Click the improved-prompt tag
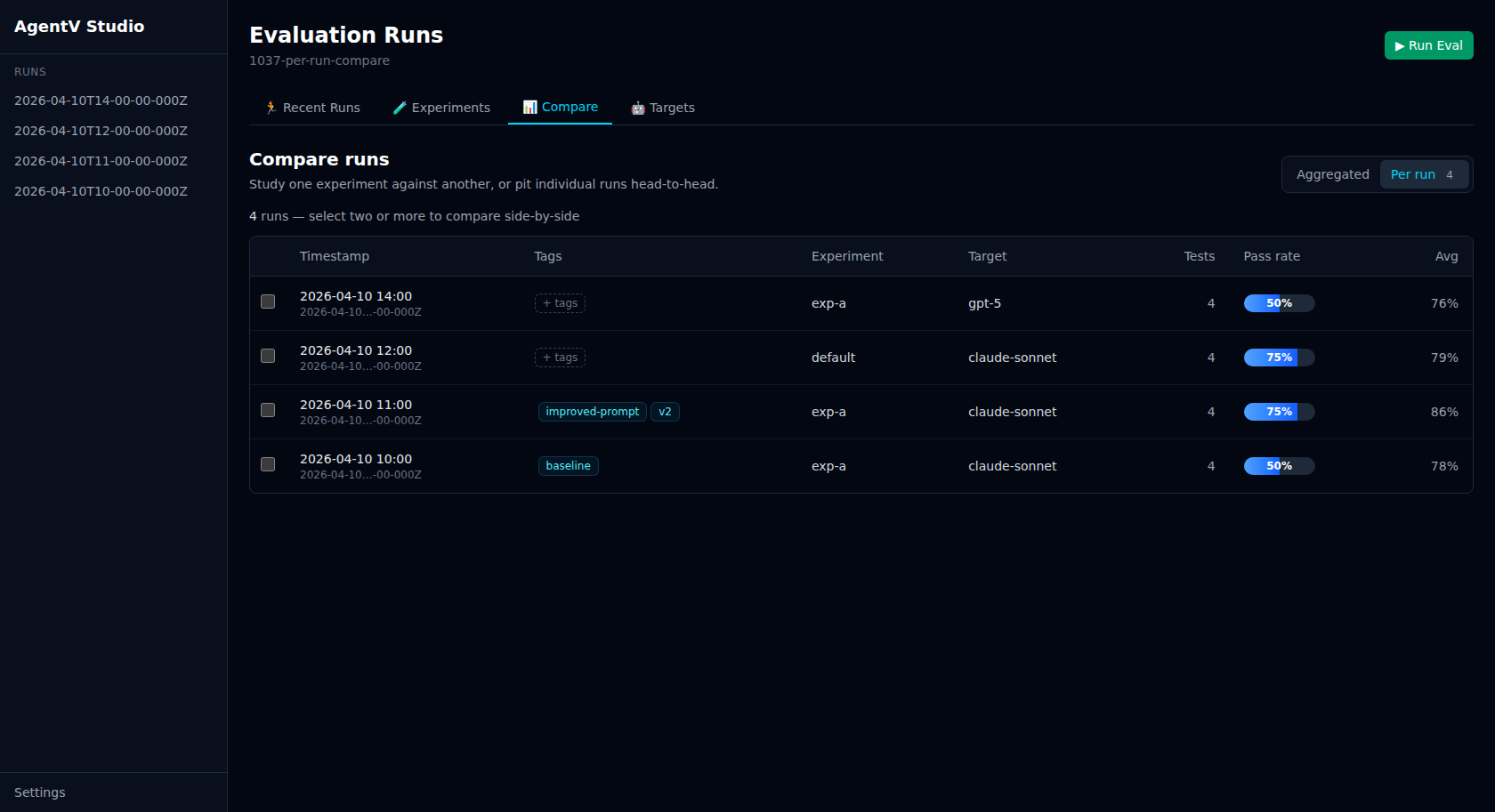The height and width of the screenshot is (812, 1495). (x=592, y=412)
